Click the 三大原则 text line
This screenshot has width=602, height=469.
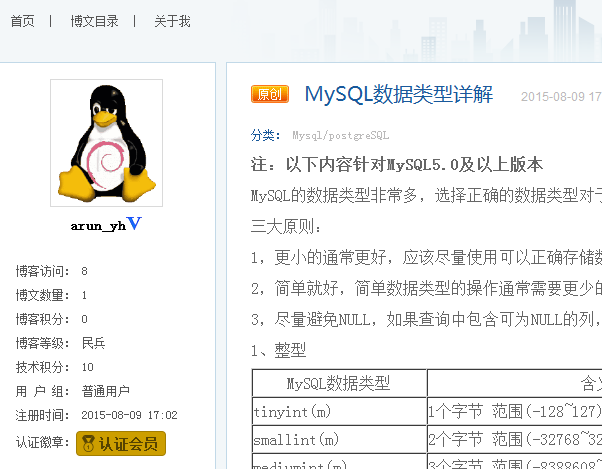click(286, 226)
